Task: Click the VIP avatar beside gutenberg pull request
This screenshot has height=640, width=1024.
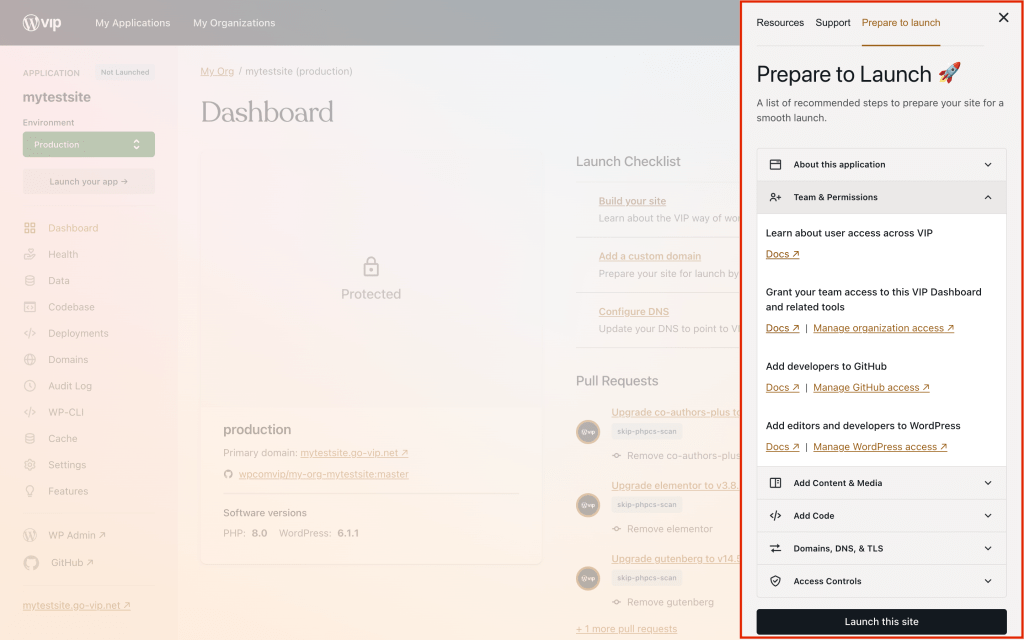Action: pyautogui.click(x=588, y=578)
